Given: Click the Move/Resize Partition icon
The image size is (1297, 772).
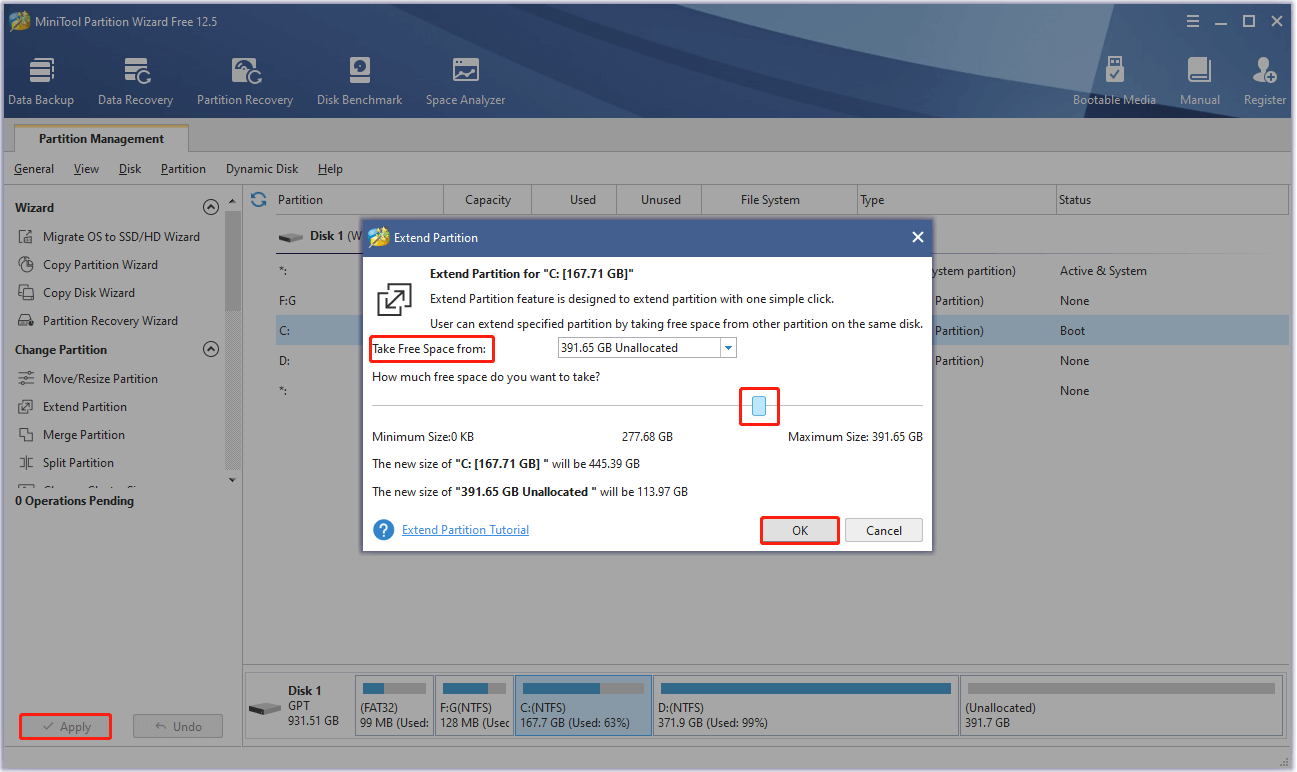Looking at the screenshot, I should pyautogui.click(x=25, y=379).
